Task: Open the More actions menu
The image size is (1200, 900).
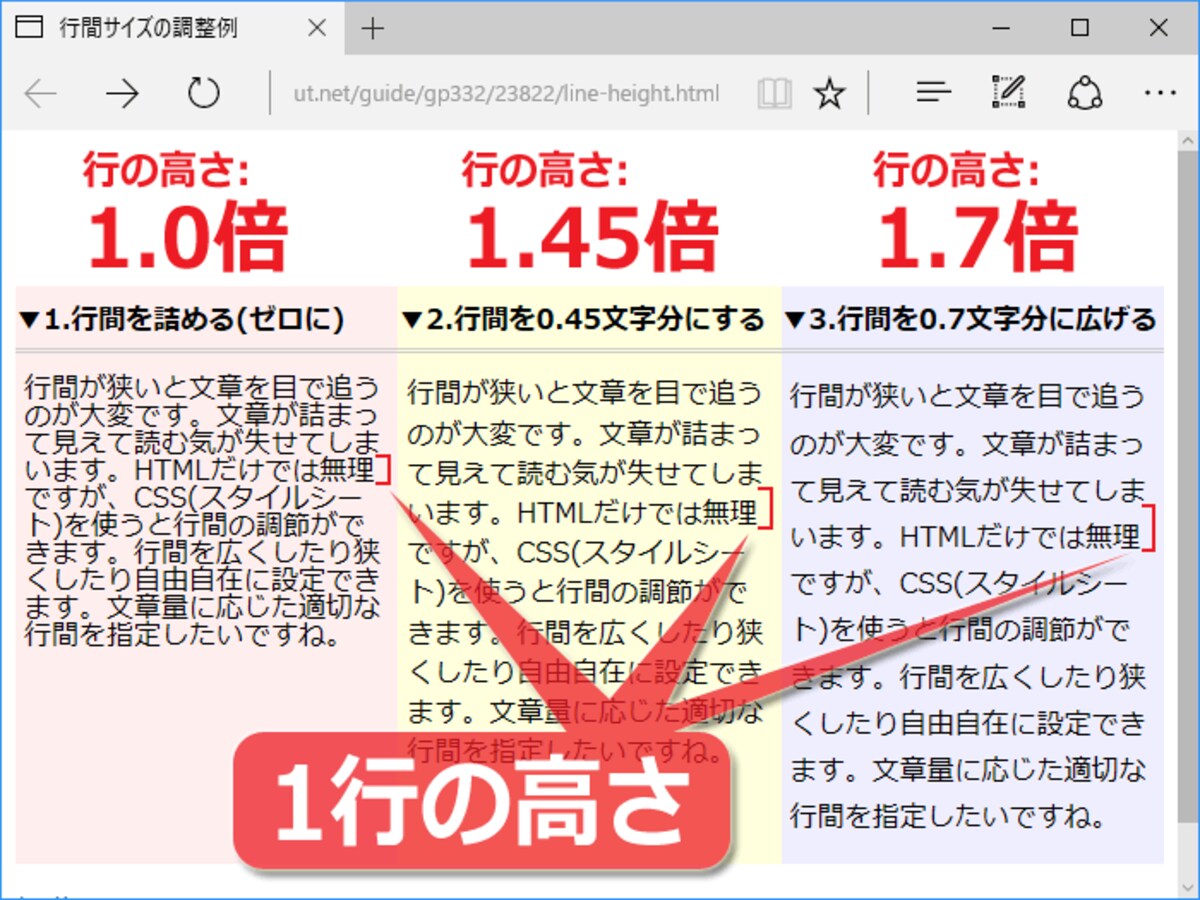Action: click(x=1160, y=93)
